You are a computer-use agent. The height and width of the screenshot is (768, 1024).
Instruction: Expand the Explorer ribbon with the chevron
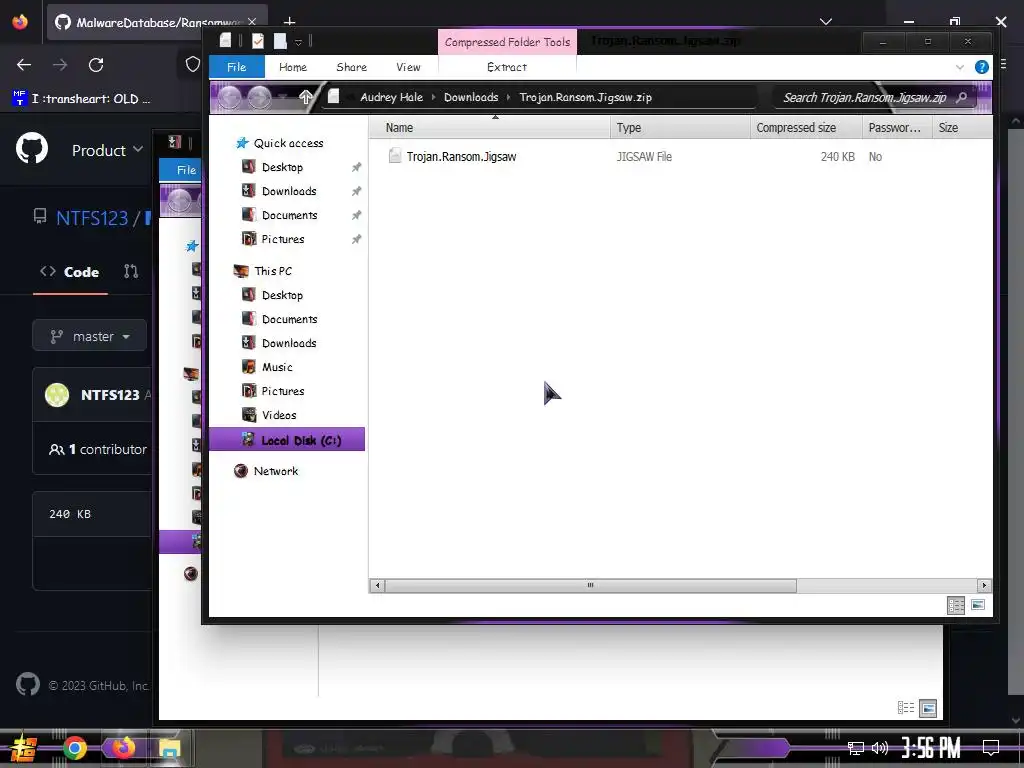(x=959, y=67)
